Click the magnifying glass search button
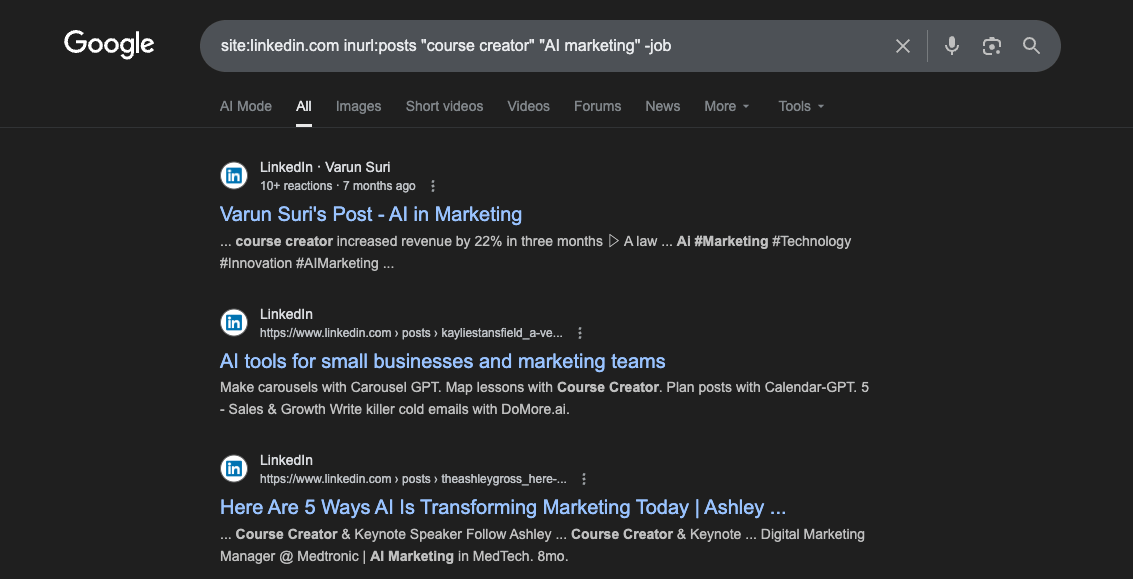 click(1031, 46)
